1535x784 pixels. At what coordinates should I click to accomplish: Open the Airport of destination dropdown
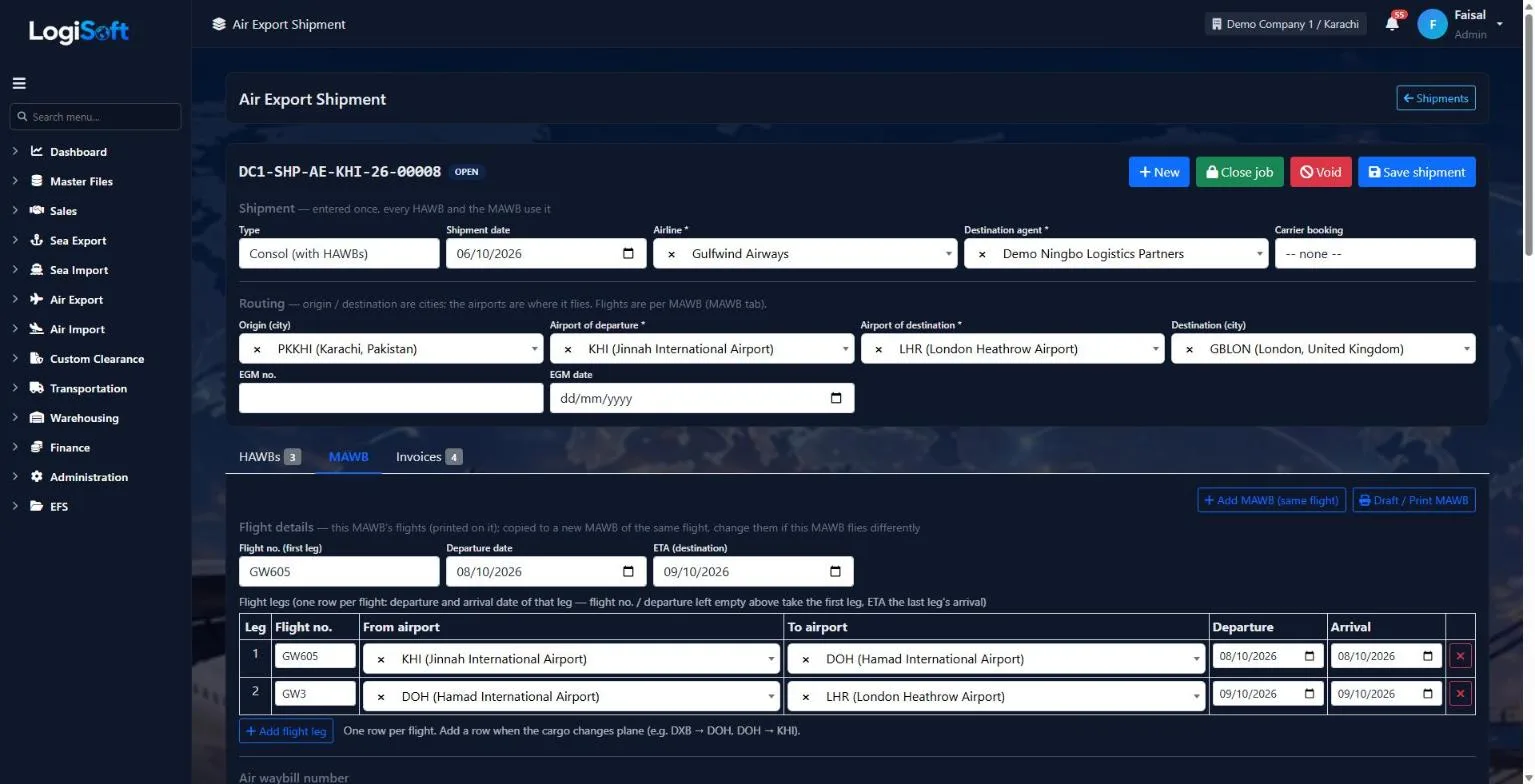[1013, 349]
